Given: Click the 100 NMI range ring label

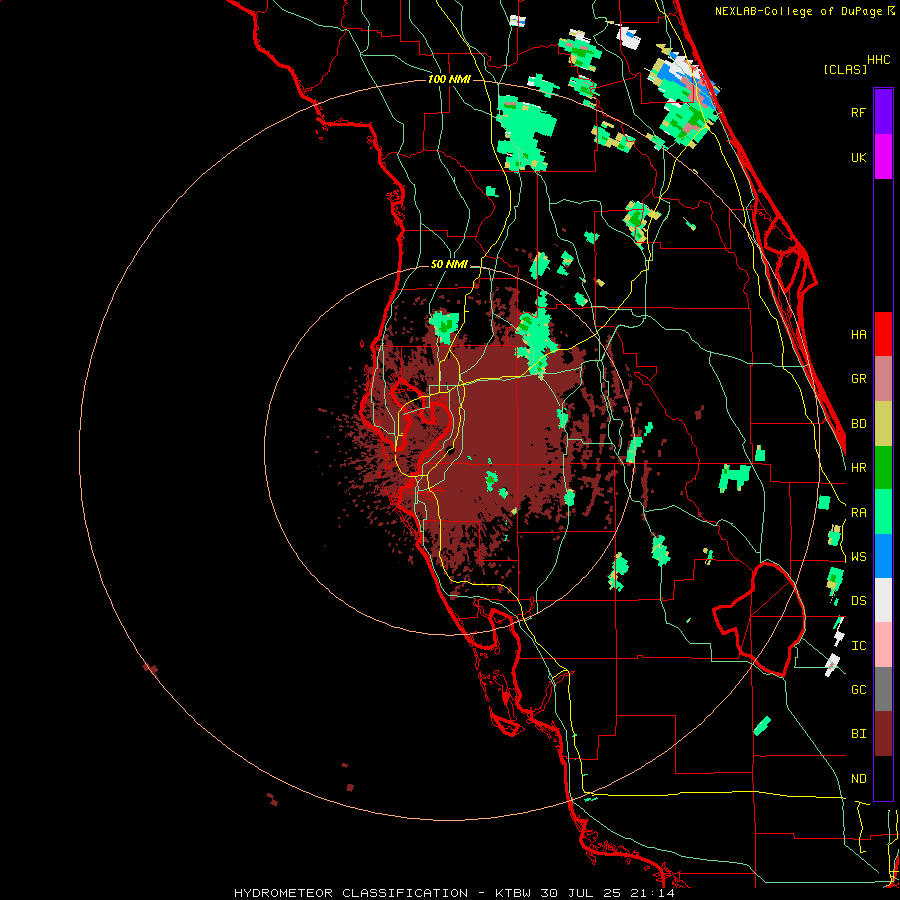Looking at the screenshot, I should [x=449, y=79].
